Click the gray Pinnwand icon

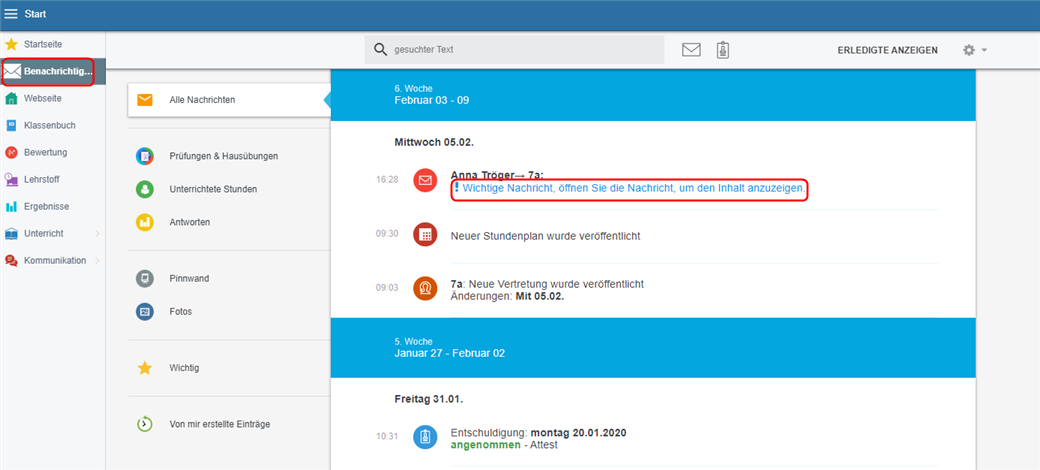(145, 279)
